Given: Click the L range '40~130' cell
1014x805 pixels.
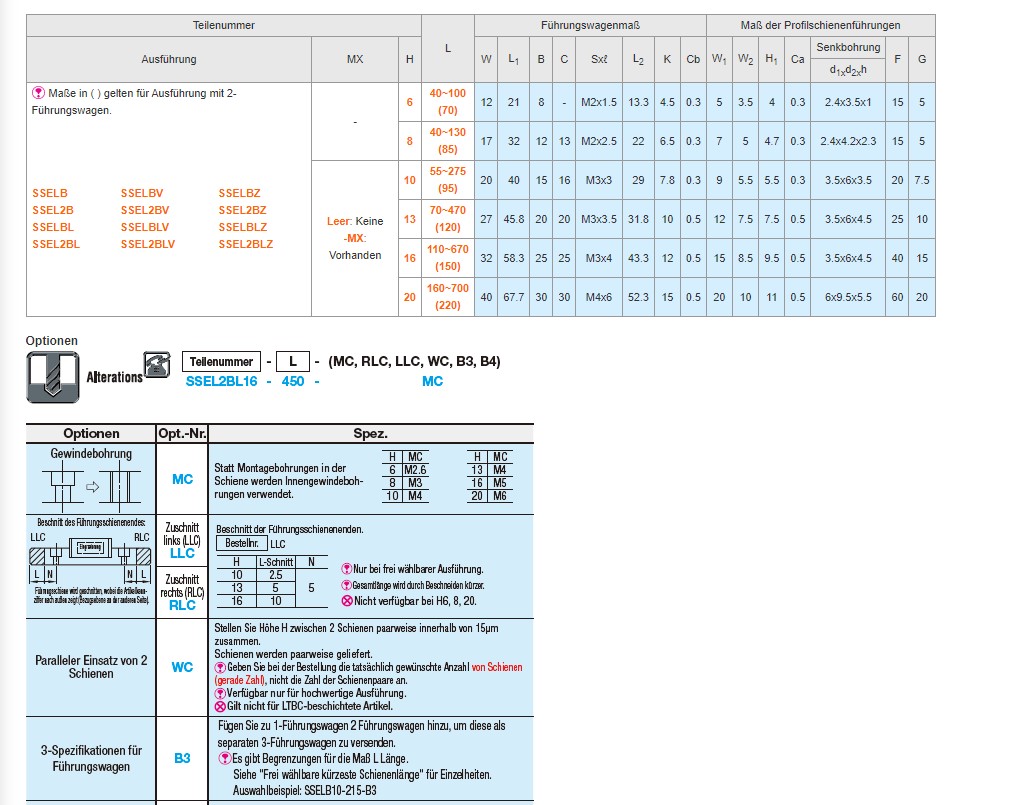Looking at the screenshot, I should coord(448,141).
